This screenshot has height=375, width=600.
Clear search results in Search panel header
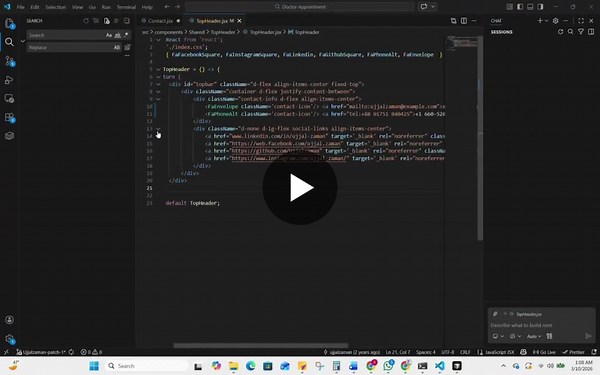click(96, 21)
